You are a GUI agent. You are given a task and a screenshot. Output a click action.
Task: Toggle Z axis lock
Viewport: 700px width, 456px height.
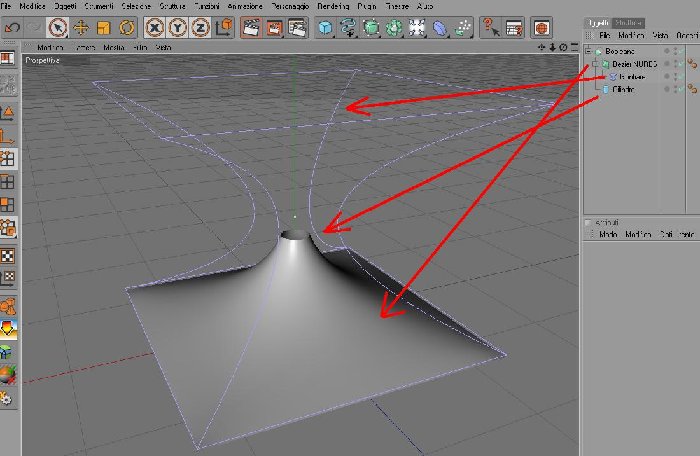point(200,28)
